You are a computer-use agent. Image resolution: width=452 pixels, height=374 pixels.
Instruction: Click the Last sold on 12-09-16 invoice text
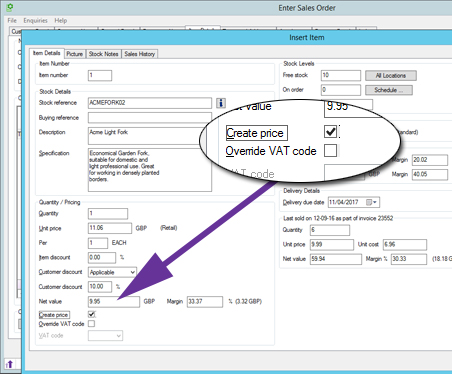[338, 218]
